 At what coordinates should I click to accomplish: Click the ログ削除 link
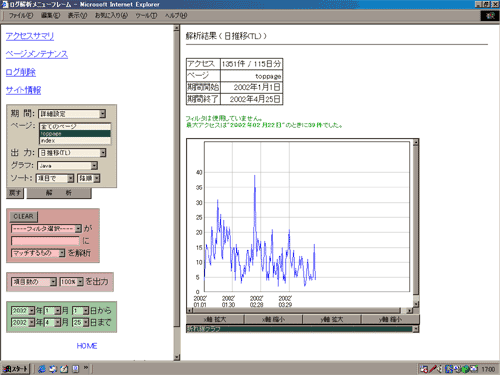[x=21, y=72]
